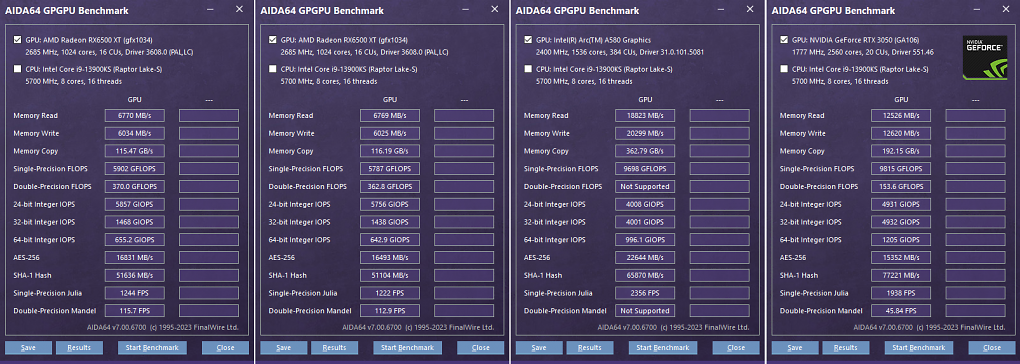Save results in the window showing 5902 GFLOPS
This screenshot has height=364, width=1020.
coord(28,348)
